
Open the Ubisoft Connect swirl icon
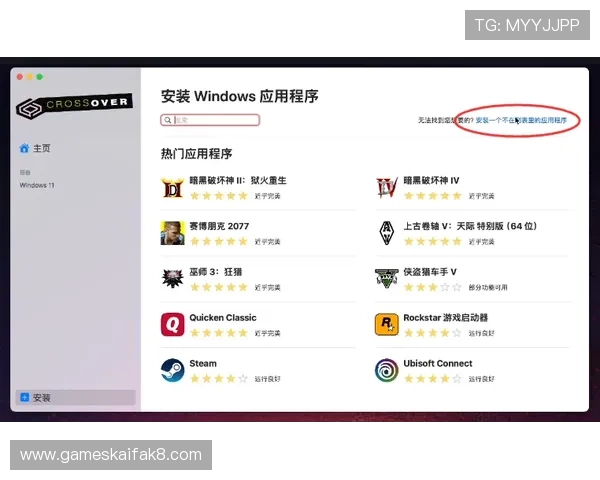pyautogui.click(x=386, y=370)
